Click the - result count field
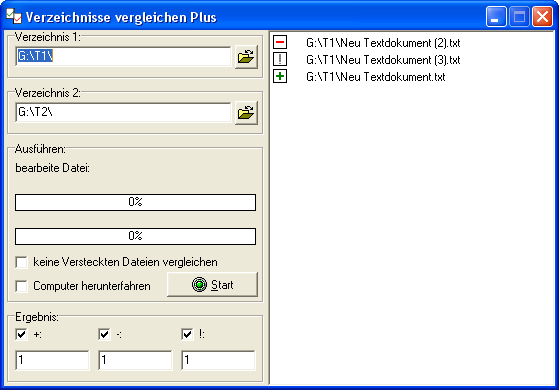Viewport: 559px width, 390px height. pyautogui.click(x=135, y=360)
